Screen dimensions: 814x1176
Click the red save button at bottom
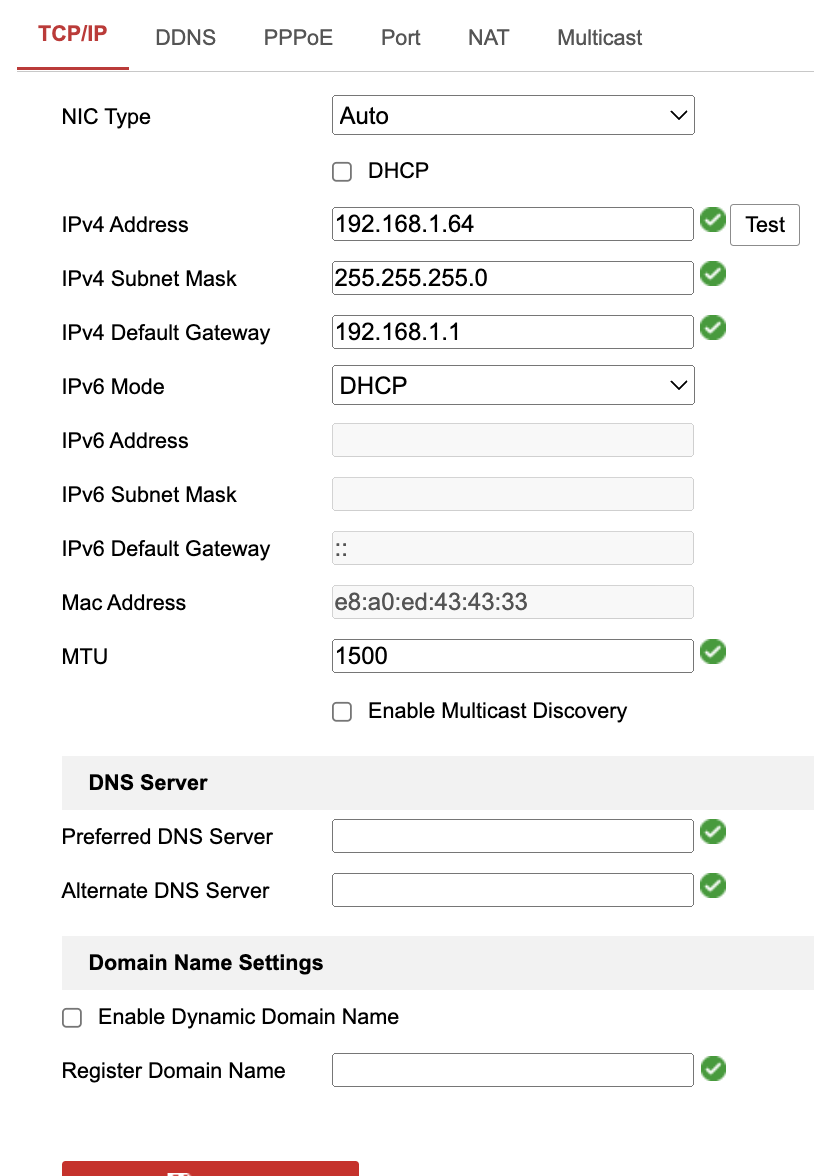tap(210, 1168)
